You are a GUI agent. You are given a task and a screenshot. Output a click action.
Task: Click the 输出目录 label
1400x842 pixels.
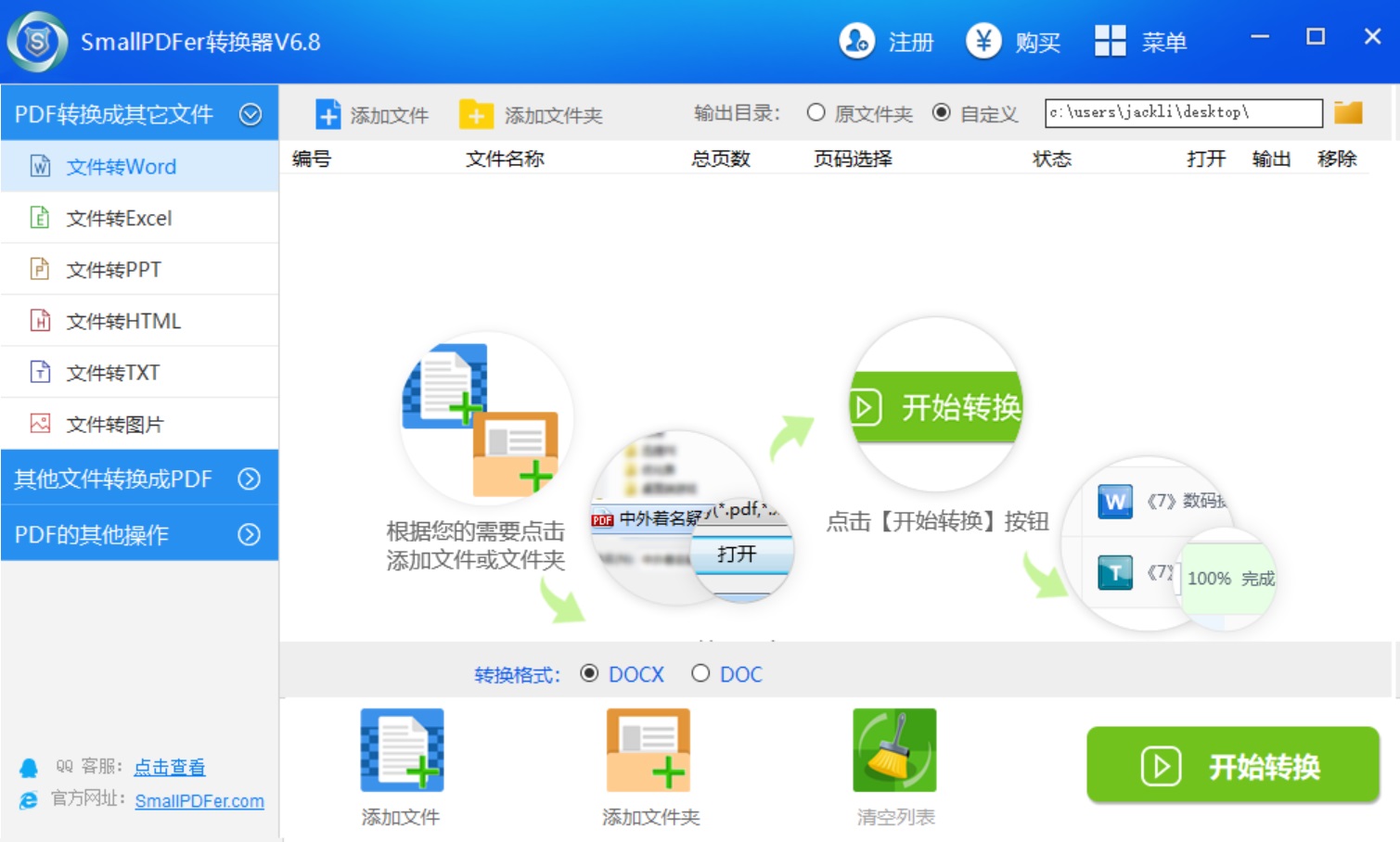pos(737,113)
